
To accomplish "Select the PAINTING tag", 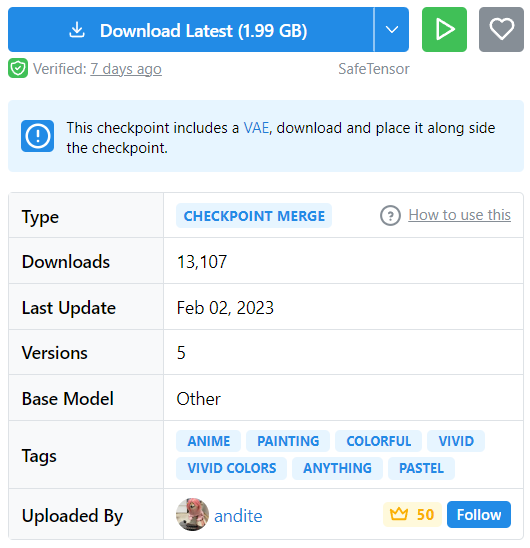I will pyautogui.click(x=288, y=441).
